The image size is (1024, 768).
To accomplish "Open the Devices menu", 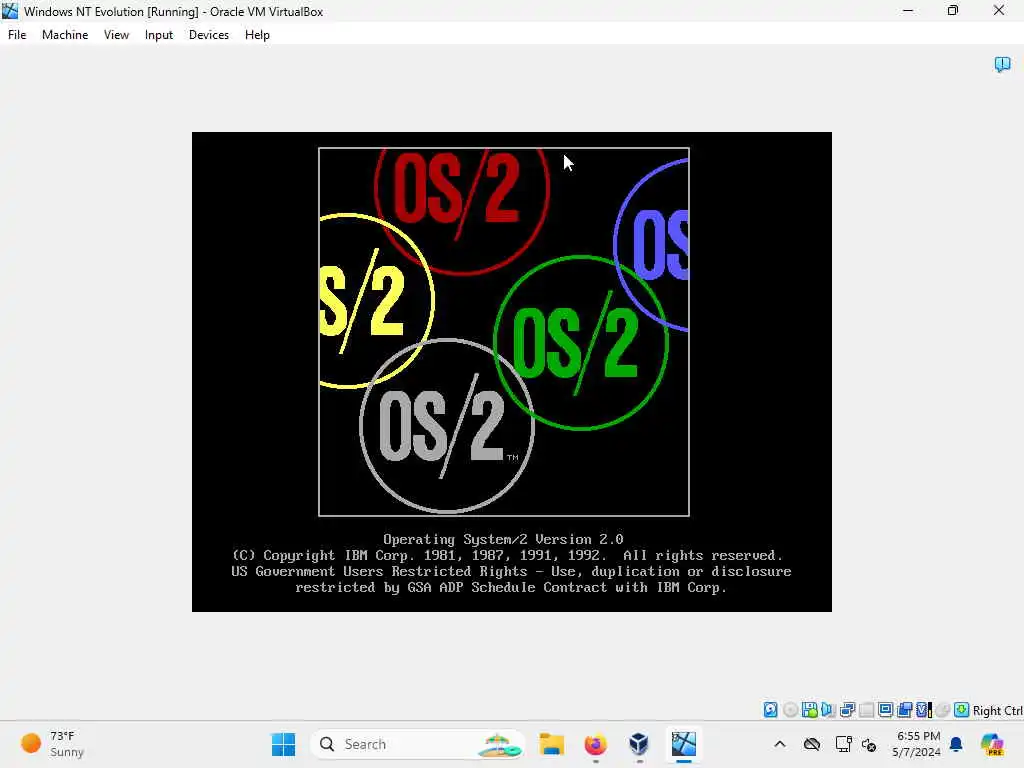I will (209, 35).
